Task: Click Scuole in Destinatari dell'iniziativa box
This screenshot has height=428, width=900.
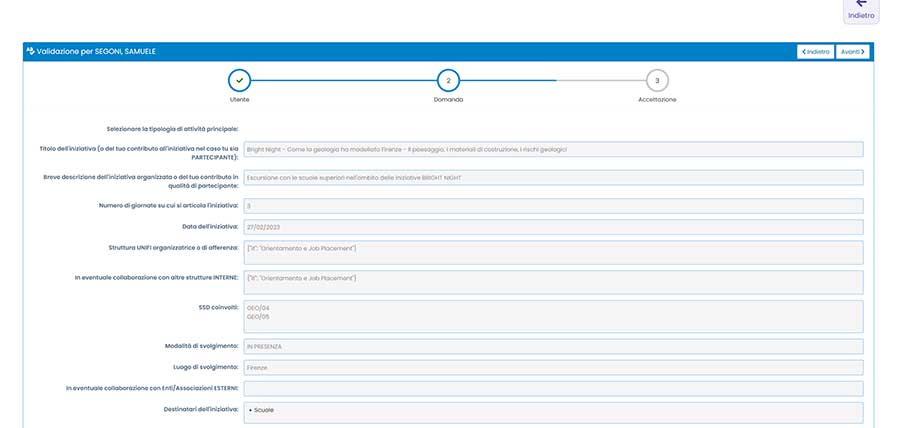Action: click(x=262, y=410)
